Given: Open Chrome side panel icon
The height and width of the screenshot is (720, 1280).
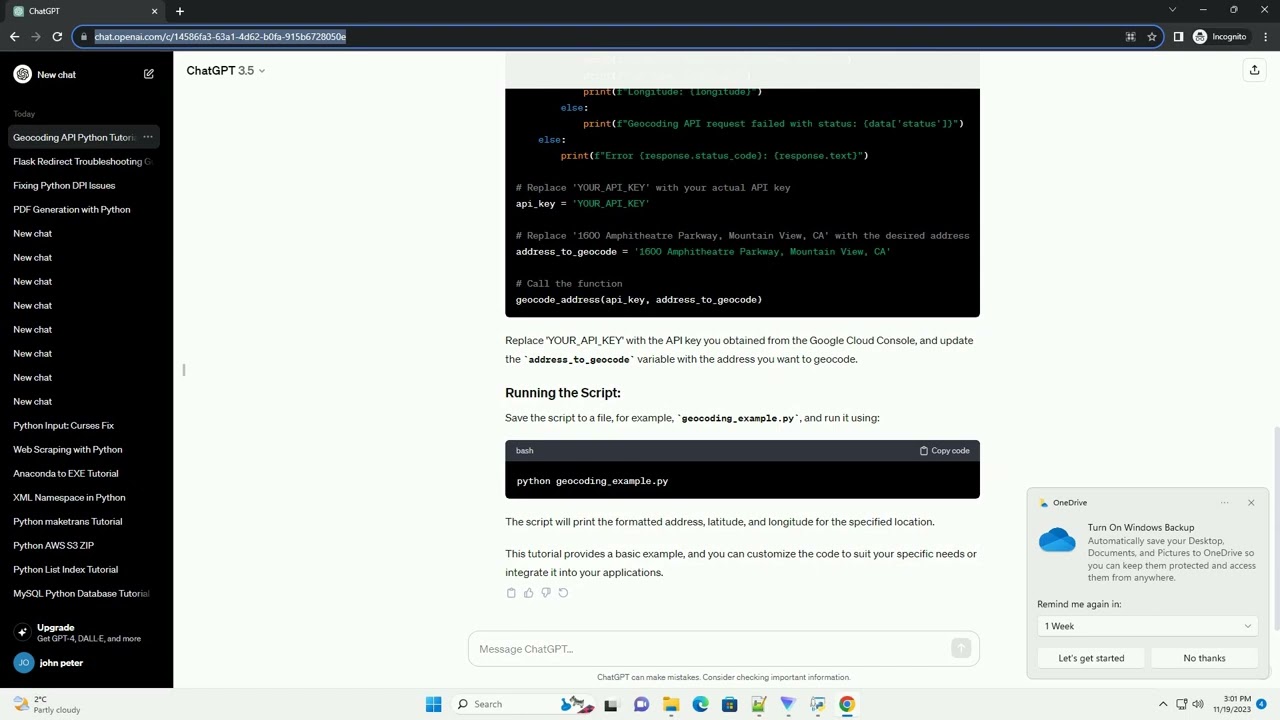Looking at the screenshot, I should 1178,37.
